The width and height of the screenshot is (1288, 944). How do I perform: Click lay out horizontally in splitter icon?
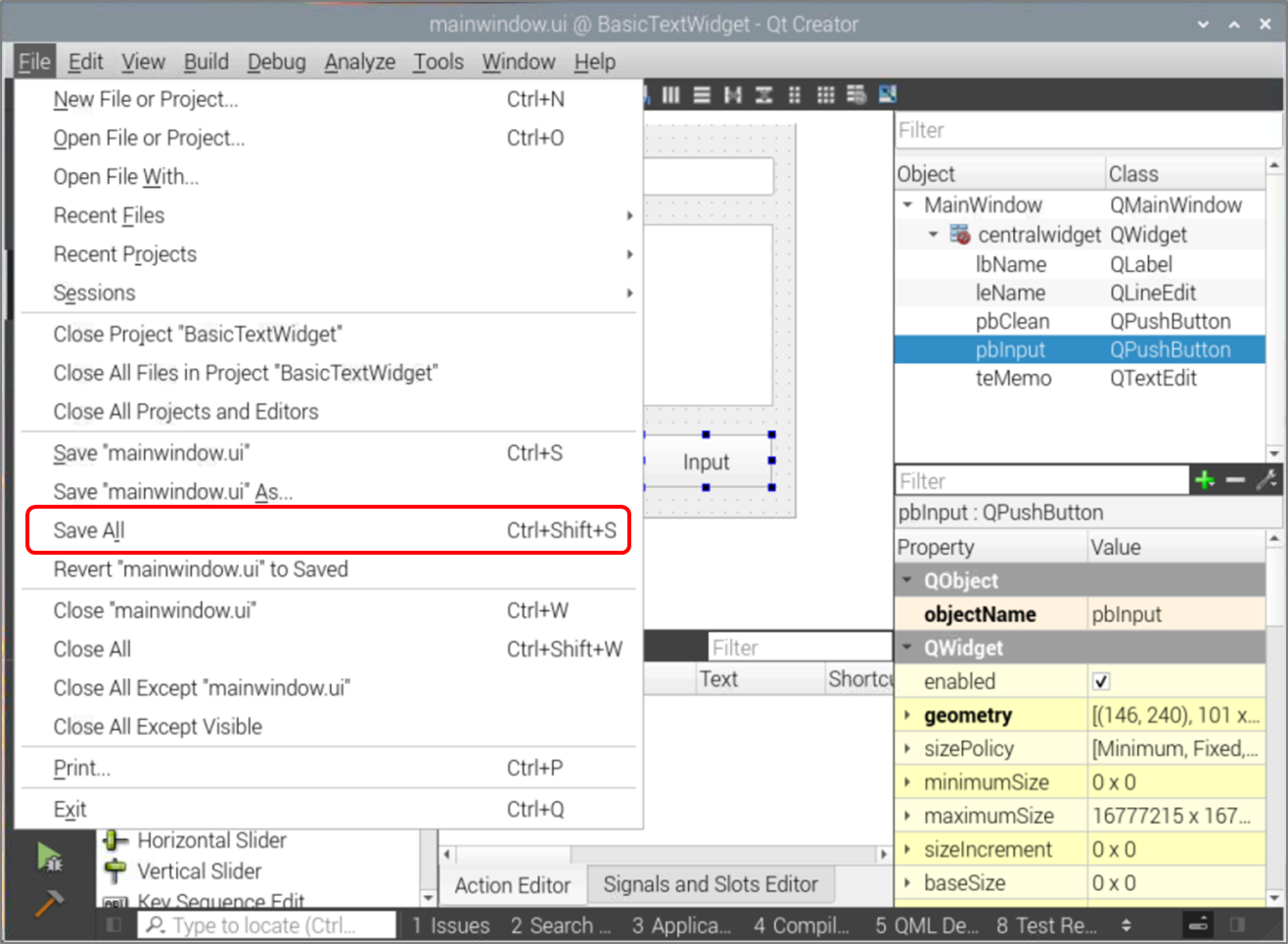click(x=733, y=95)
